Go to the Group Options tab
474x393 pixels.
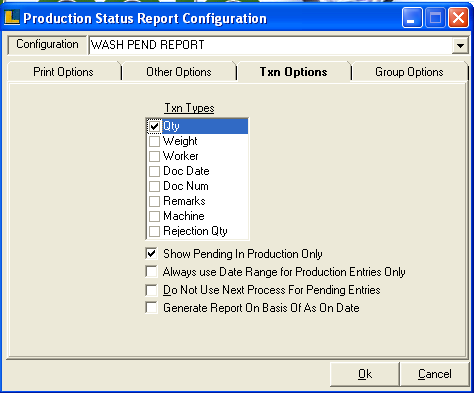point(409,72)
